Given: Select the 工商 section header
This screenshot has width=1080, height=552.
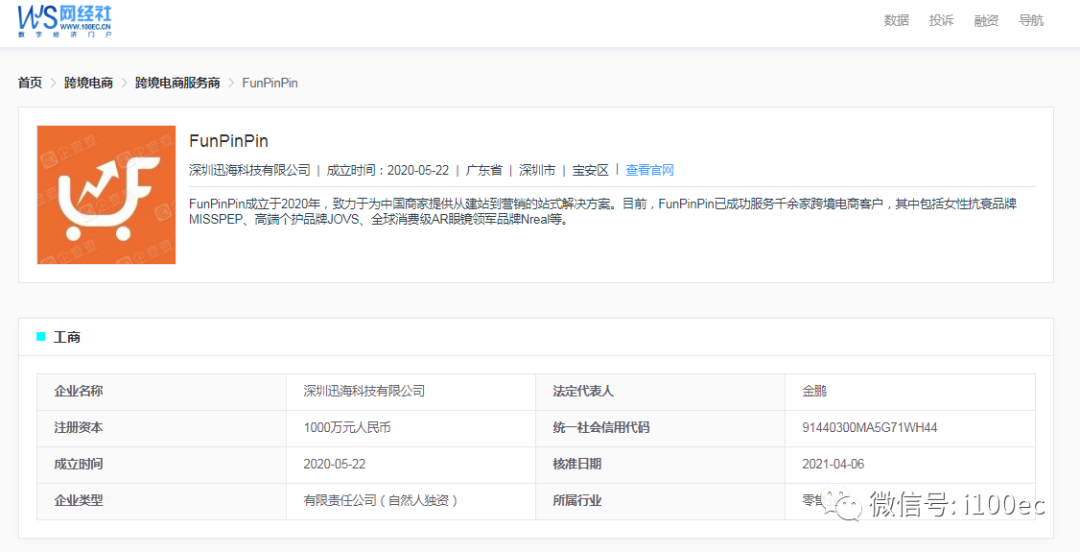Looking at the screenshot, I should pyautogui.click(x=67, y=338).
